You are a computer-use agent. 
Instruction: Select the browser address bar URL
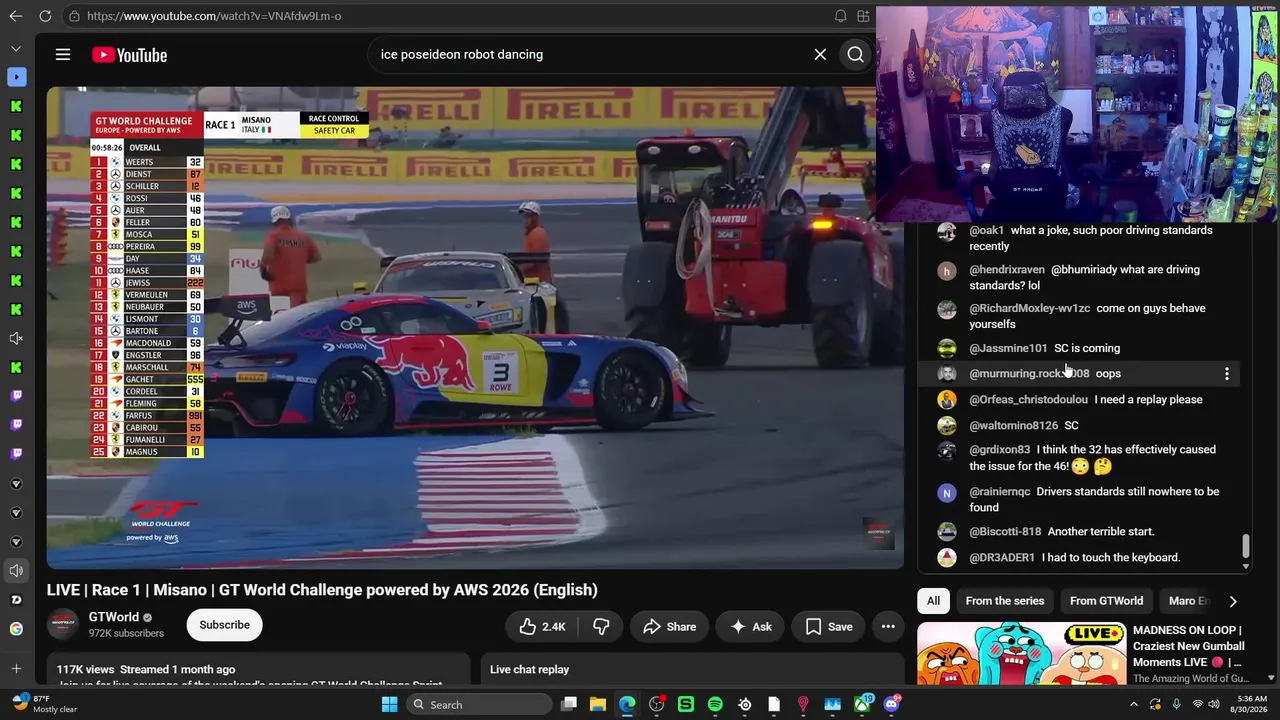point(214,16)
